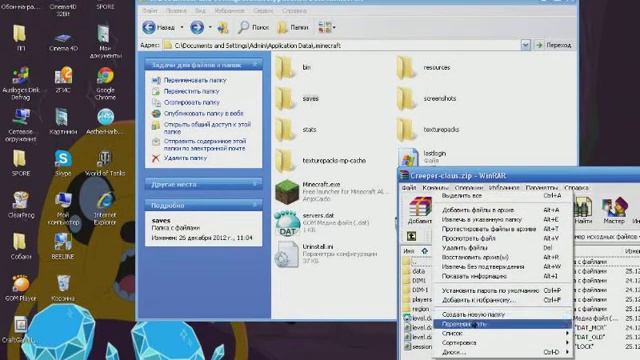Open the Explorer Views dropdown button
The width and height of the screenshot is (640, 360).
point(327,27)
